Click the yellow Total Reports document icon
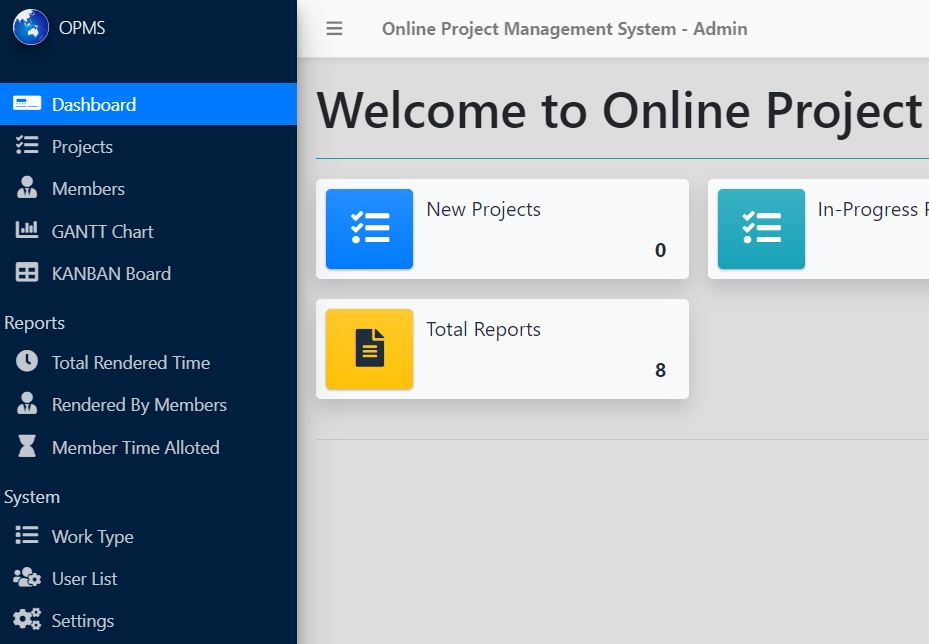 (369, 349)
